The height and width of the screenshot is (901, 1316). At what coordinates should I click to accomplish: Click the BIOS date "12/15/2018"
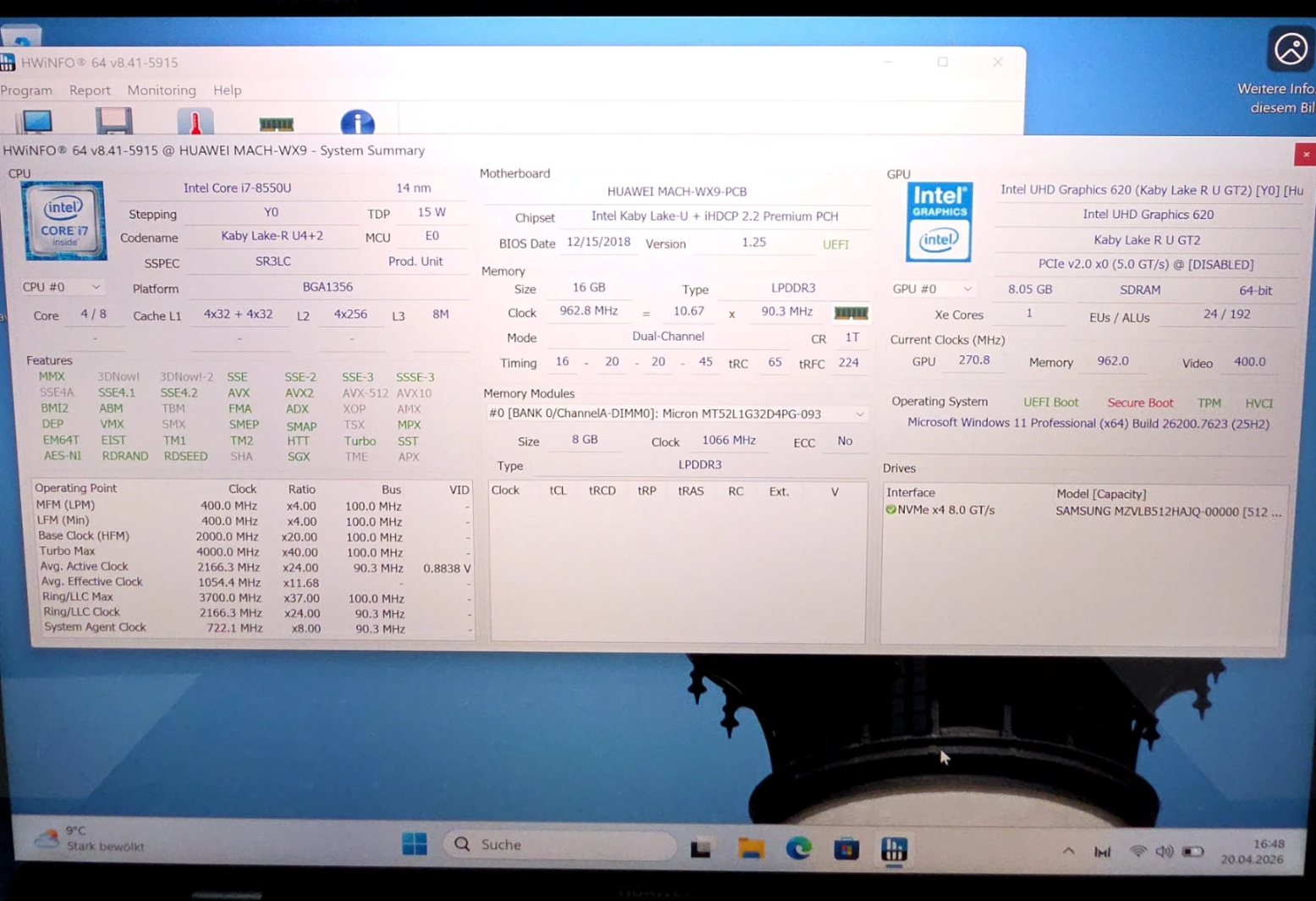[598, 242]
